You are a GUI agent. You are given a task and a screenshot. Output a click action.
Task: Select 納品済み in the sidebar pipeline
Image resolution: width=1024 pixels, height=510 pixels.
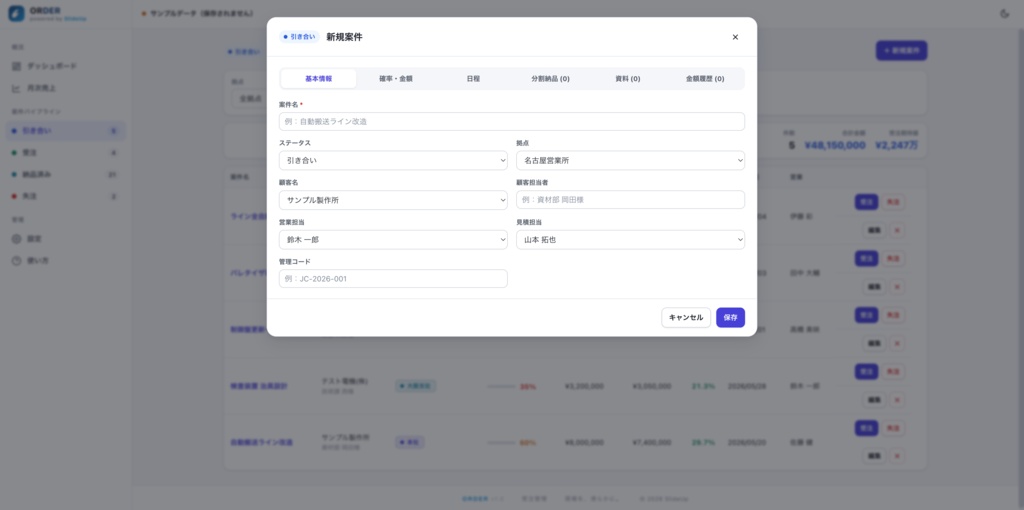click(x=65, y=174)
